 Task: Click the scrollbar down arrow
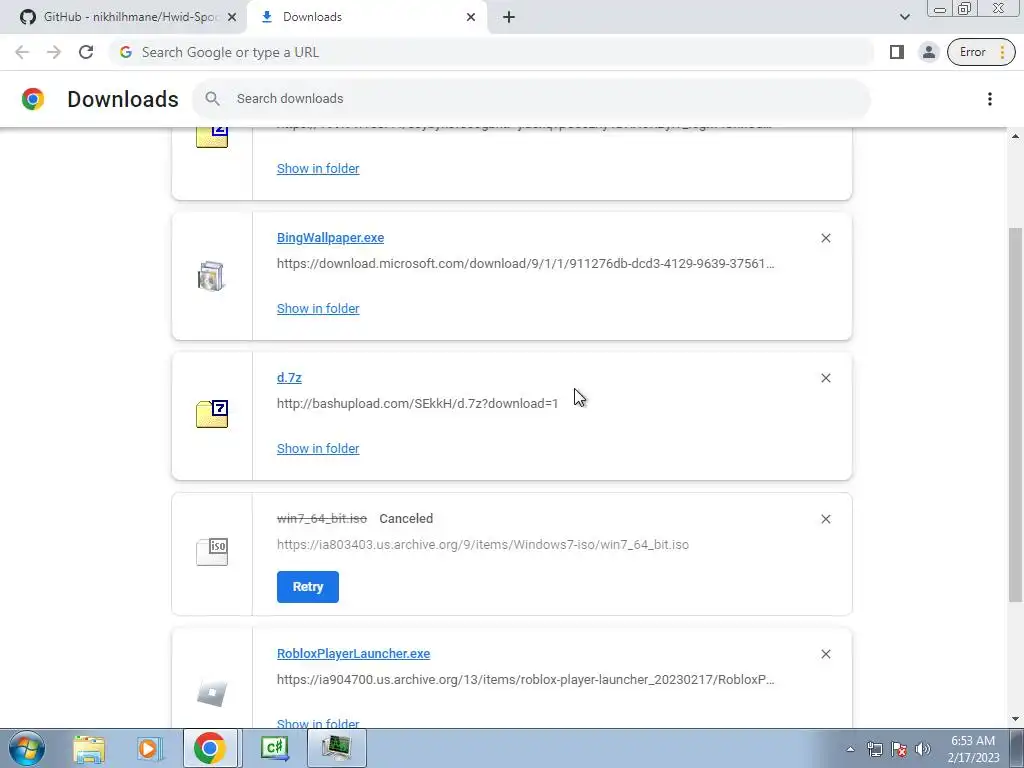coord(1015,720)
